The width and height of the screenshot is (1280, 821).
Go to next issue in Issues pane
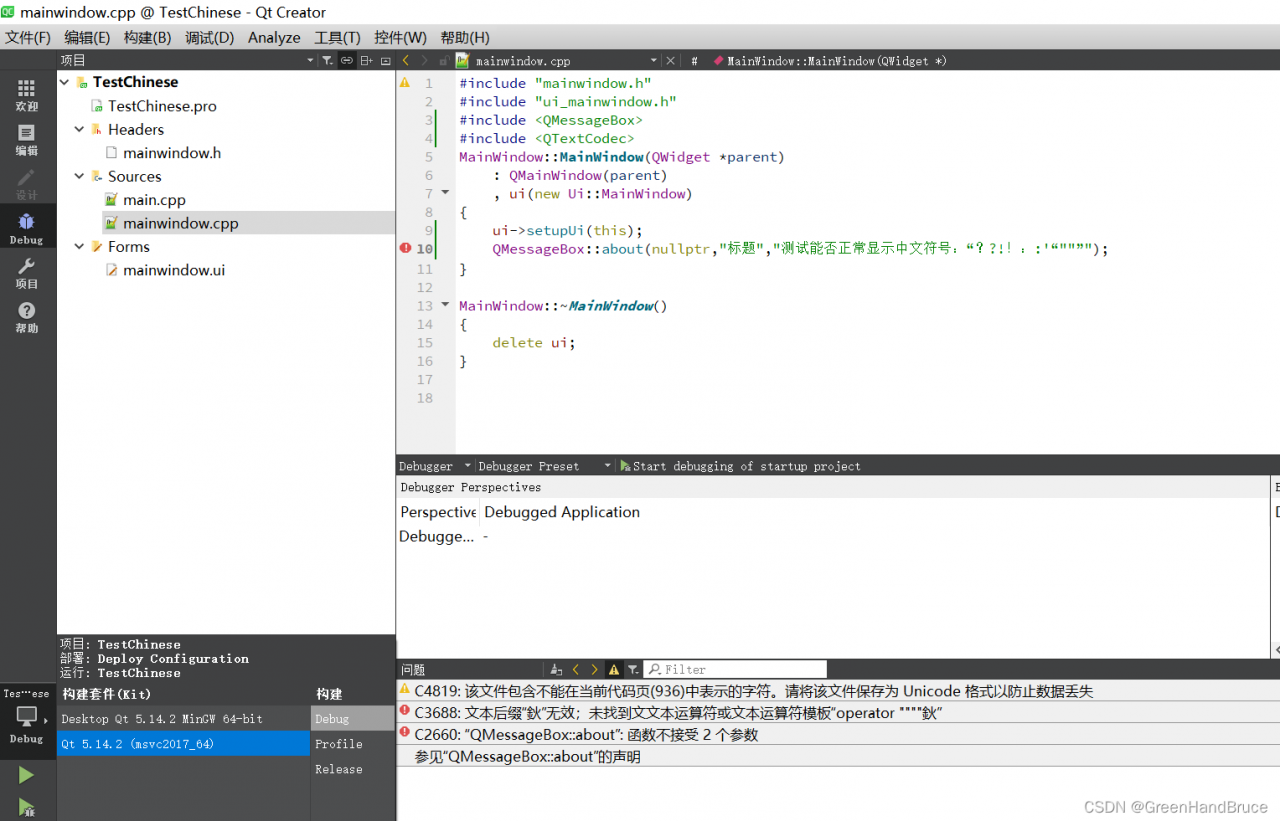595,669
